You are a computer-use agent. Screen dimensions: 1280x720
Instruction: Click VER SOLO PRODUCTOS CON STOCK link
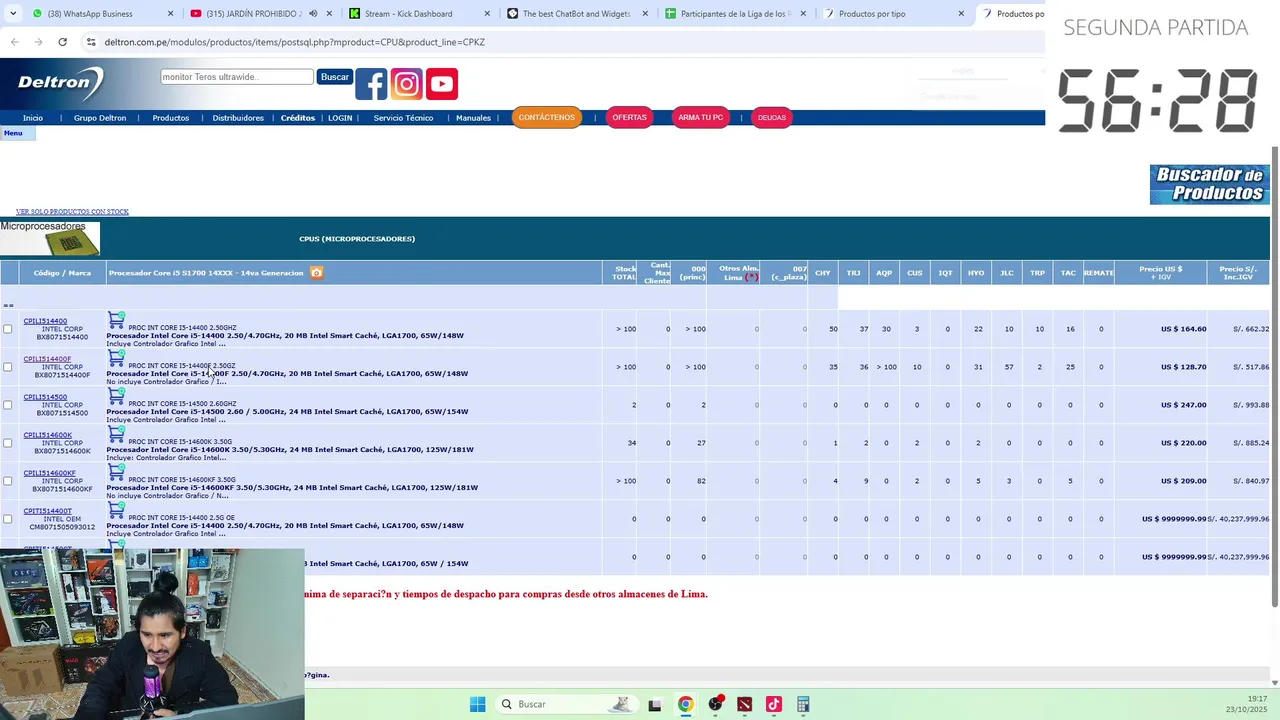point(72,212)
